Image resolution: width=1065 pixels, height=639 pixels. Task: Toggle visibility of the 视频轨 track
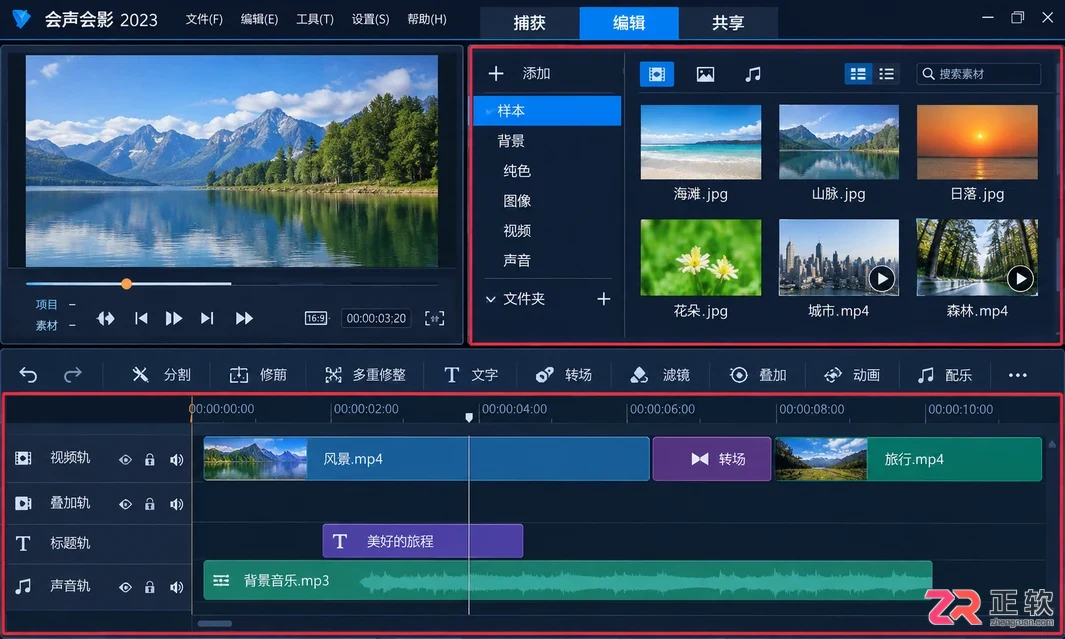(125, 460)
